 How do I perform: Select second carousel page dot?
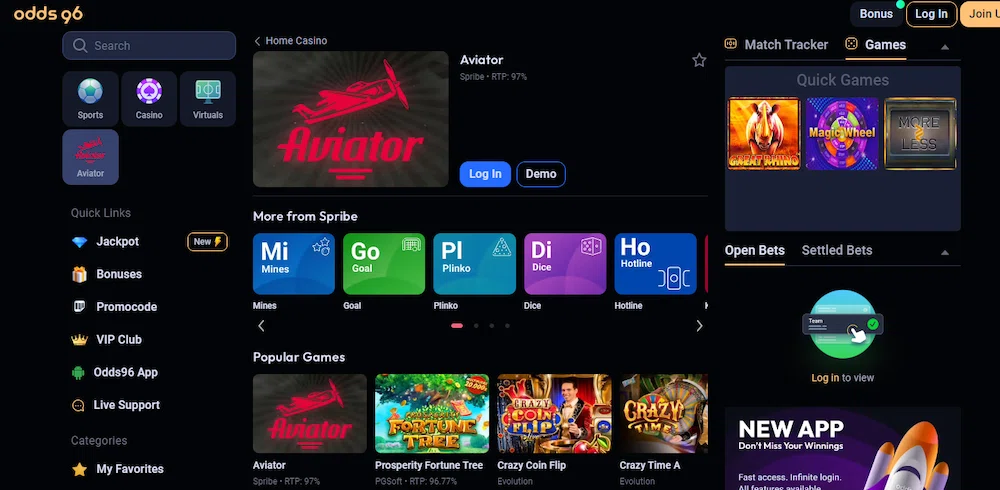[x=476, y=326]
